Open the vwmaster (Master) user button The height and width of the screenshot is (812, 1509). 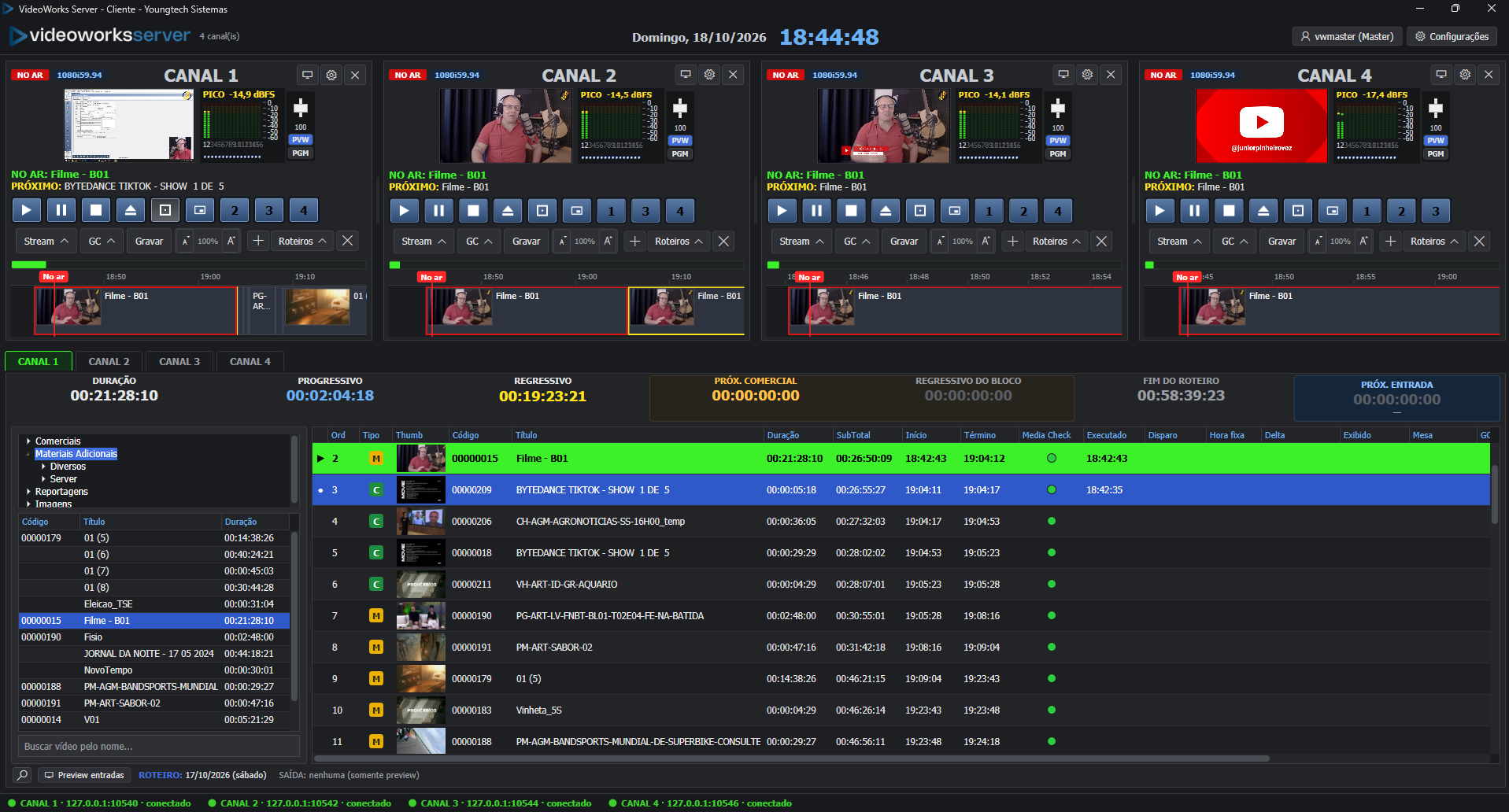tap(1347, 36)
